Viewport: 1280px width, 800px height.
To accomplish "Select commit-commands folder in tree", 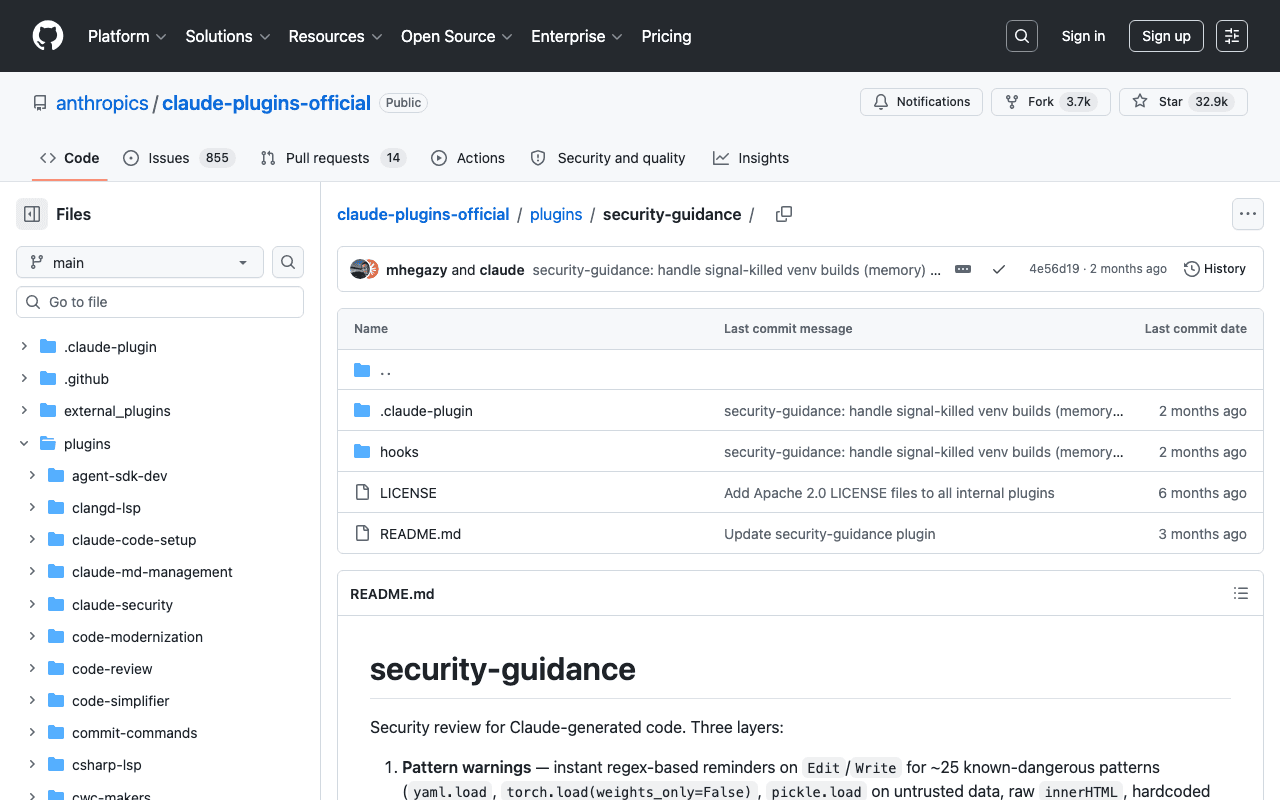I will [135, 733].
